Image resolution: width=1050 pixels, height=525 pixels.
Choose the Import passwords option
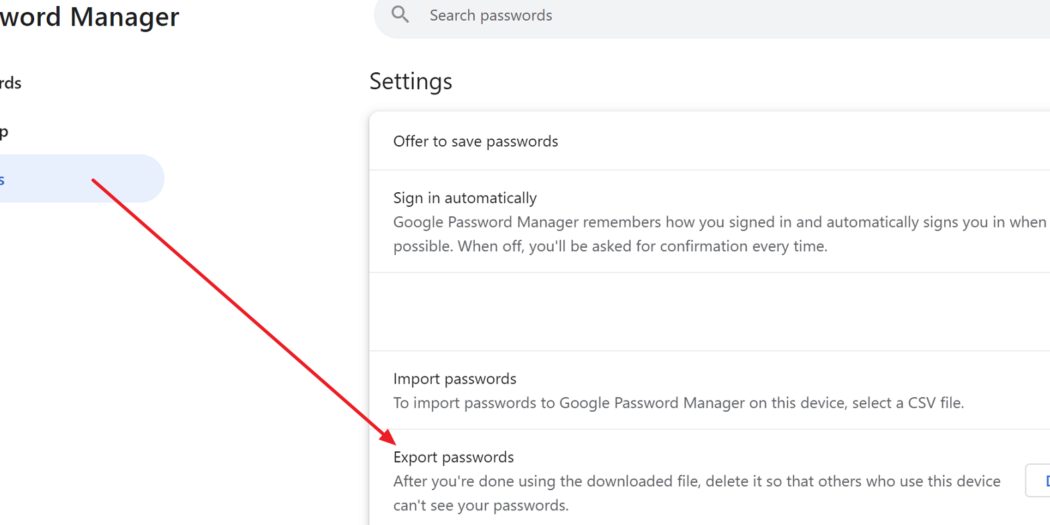(x=455, y=379)
